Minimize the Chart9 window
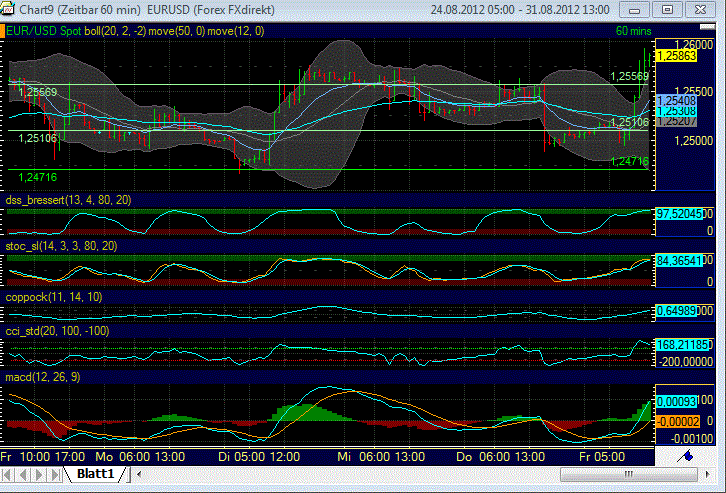The image size is (726, 493). click(634, 10)
